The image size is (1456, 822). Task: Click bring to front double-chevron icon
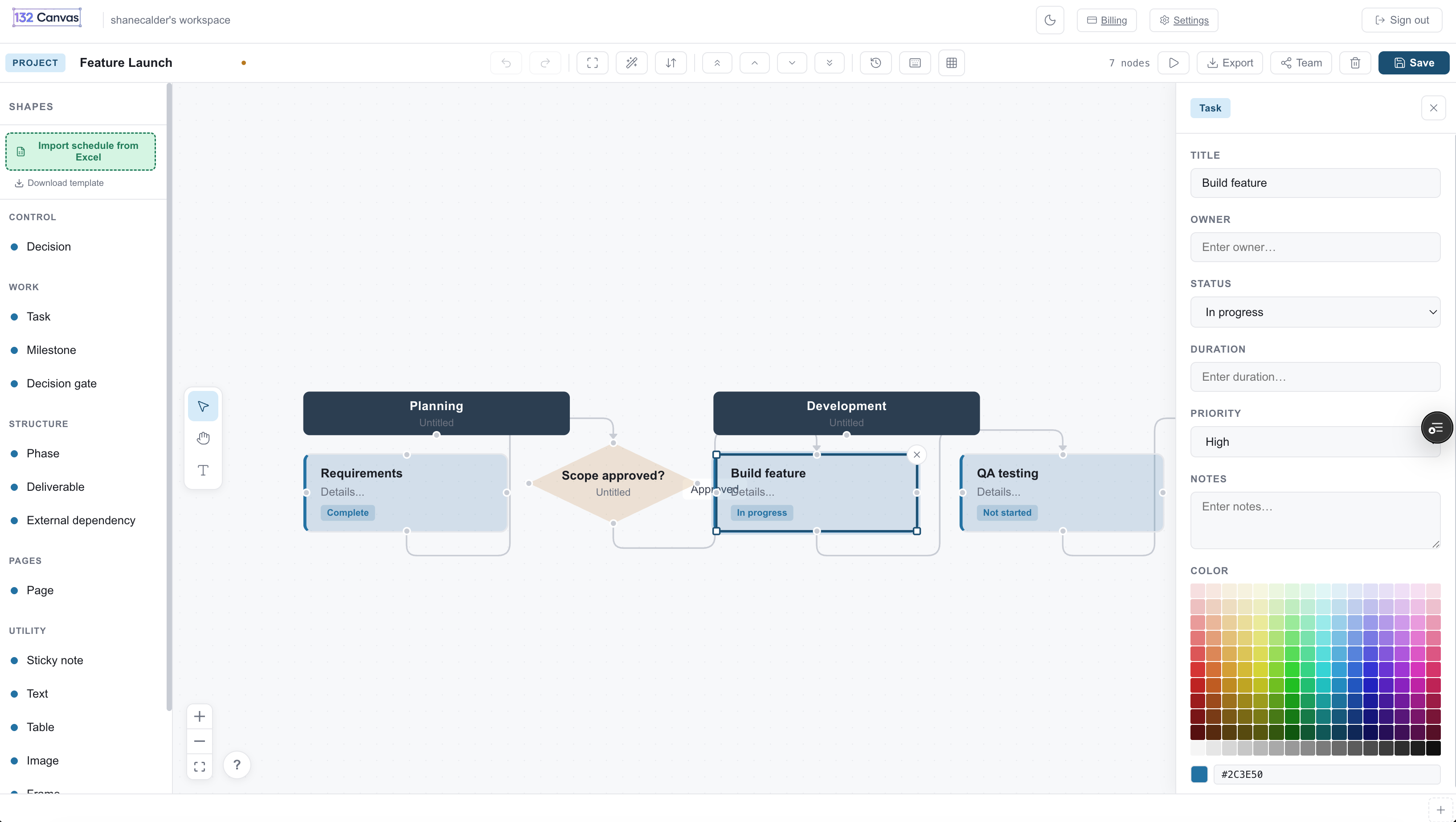[717, 63]
